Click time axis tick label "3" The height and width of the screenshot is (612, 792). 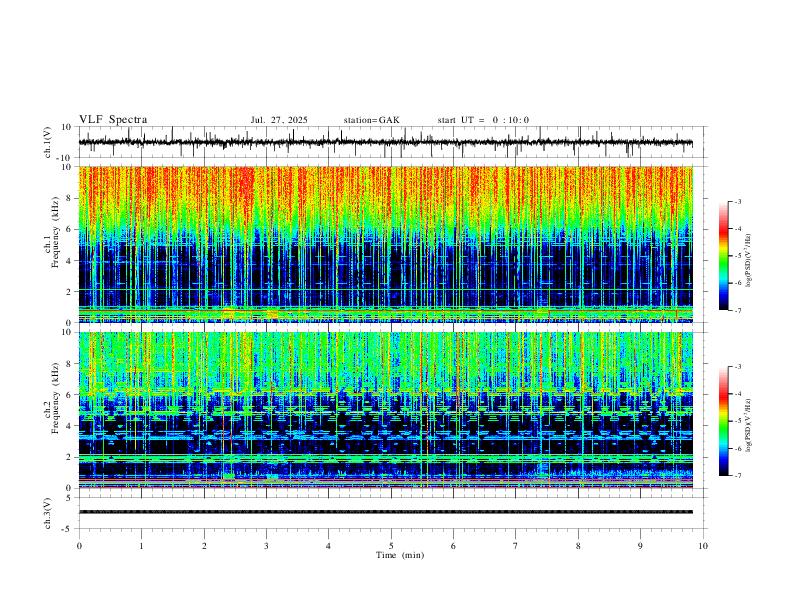tap(266, 546)
